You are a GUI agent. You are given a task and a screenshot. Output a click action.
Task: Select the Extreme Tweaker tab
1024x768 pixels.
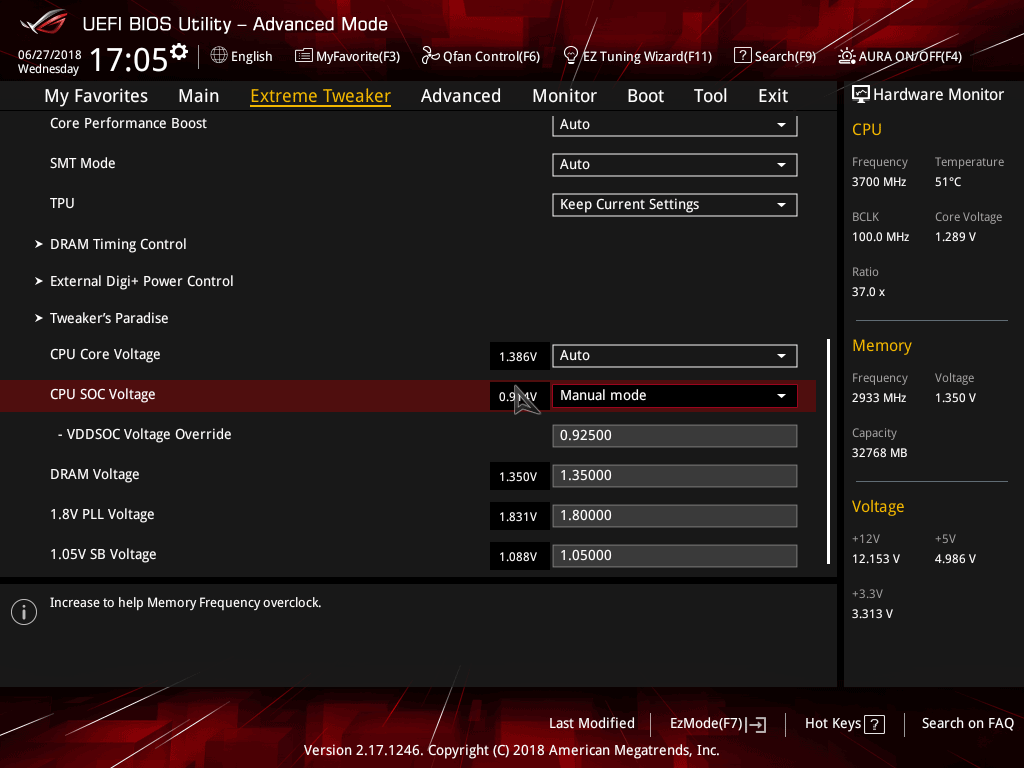coord(320,96)
